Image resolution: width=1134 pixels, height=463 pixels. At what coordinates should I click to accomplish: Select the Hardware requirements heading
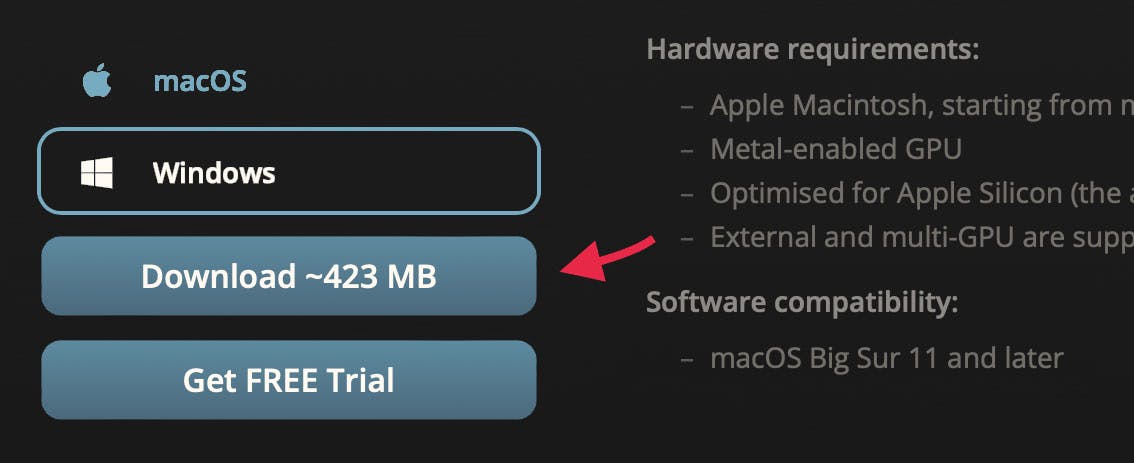point(813,50)
